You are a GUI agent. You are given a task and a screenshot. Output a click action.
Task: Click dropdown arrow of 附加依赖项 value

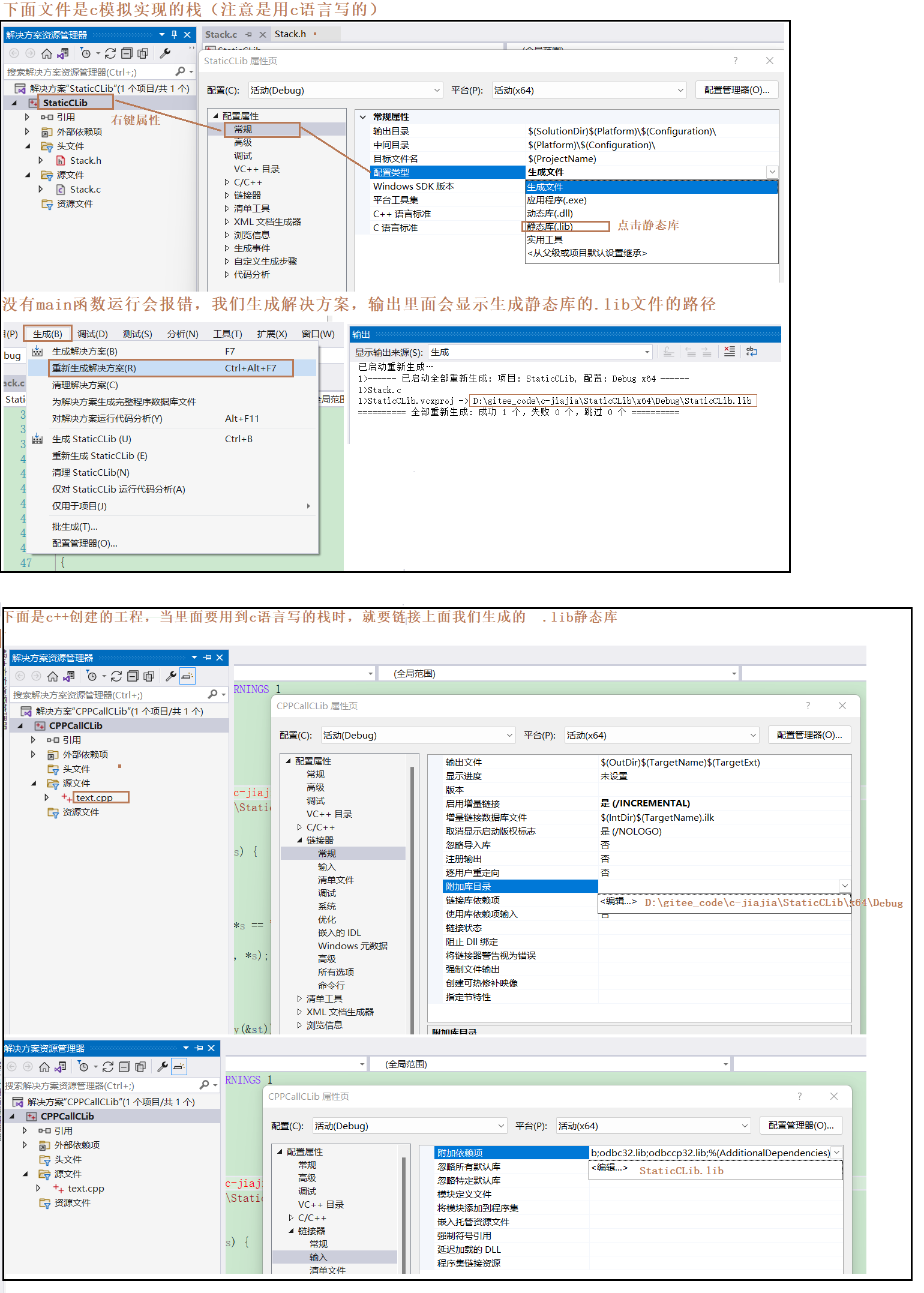pos(836,1152)
